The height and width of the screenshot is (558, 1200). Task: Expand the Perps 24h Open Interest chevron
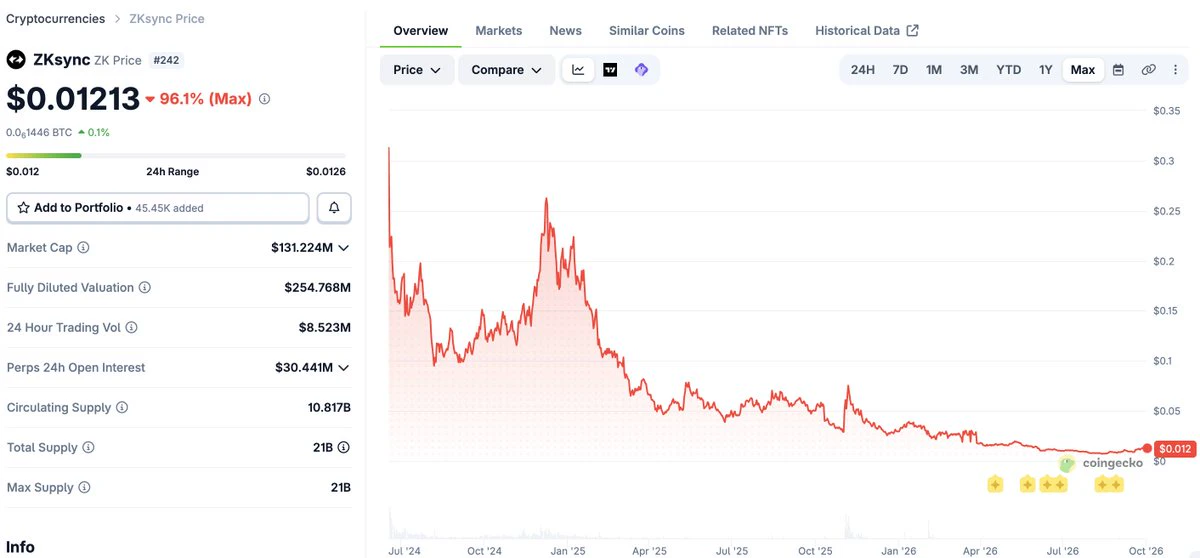[x=343, y=367]
